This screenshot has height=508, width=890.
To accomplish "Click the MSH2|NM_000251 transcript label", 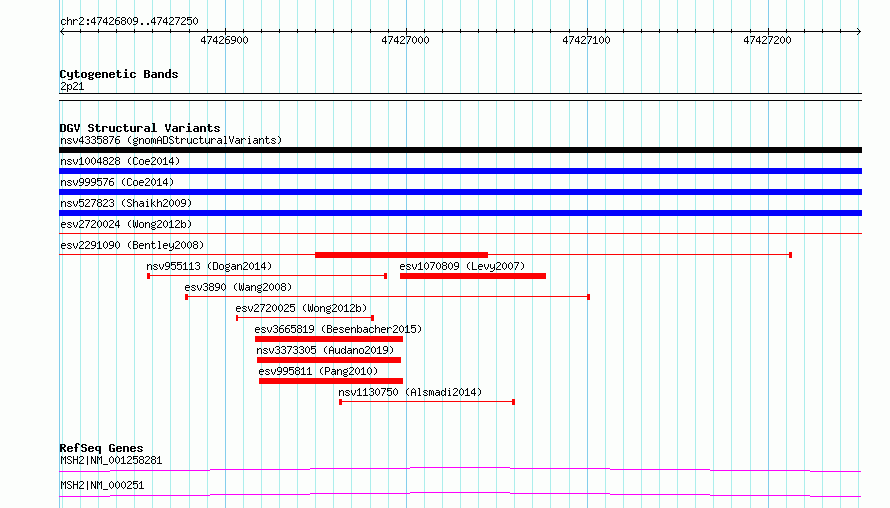I will [102, 485].
